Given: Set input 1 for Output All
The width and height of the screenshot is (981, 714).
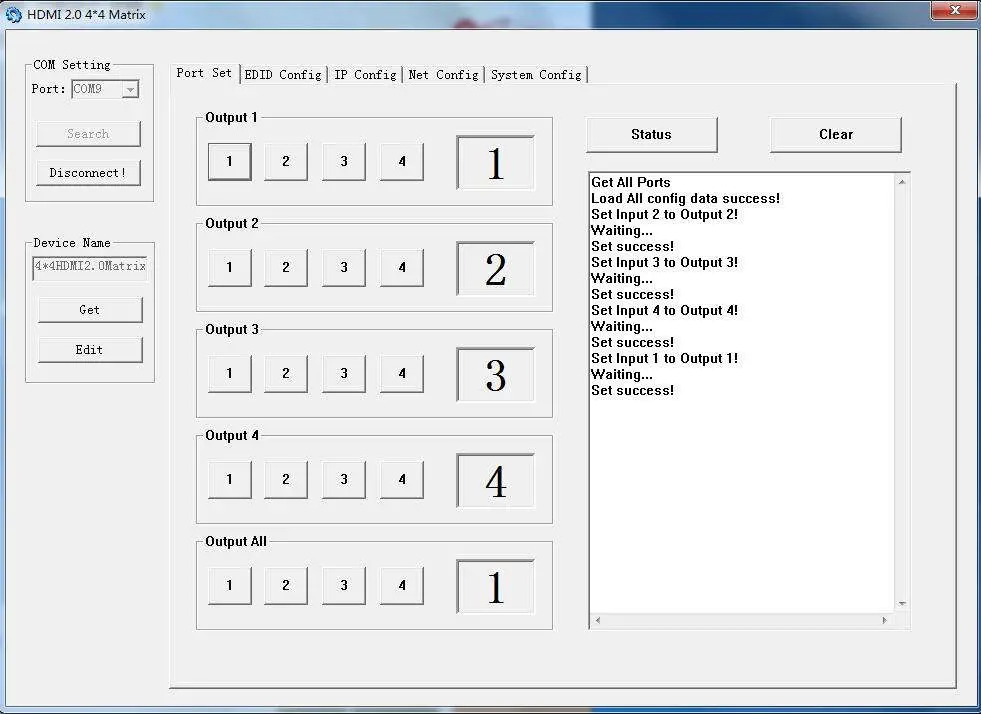Looking at the screenshot, I should click(230, 586).
